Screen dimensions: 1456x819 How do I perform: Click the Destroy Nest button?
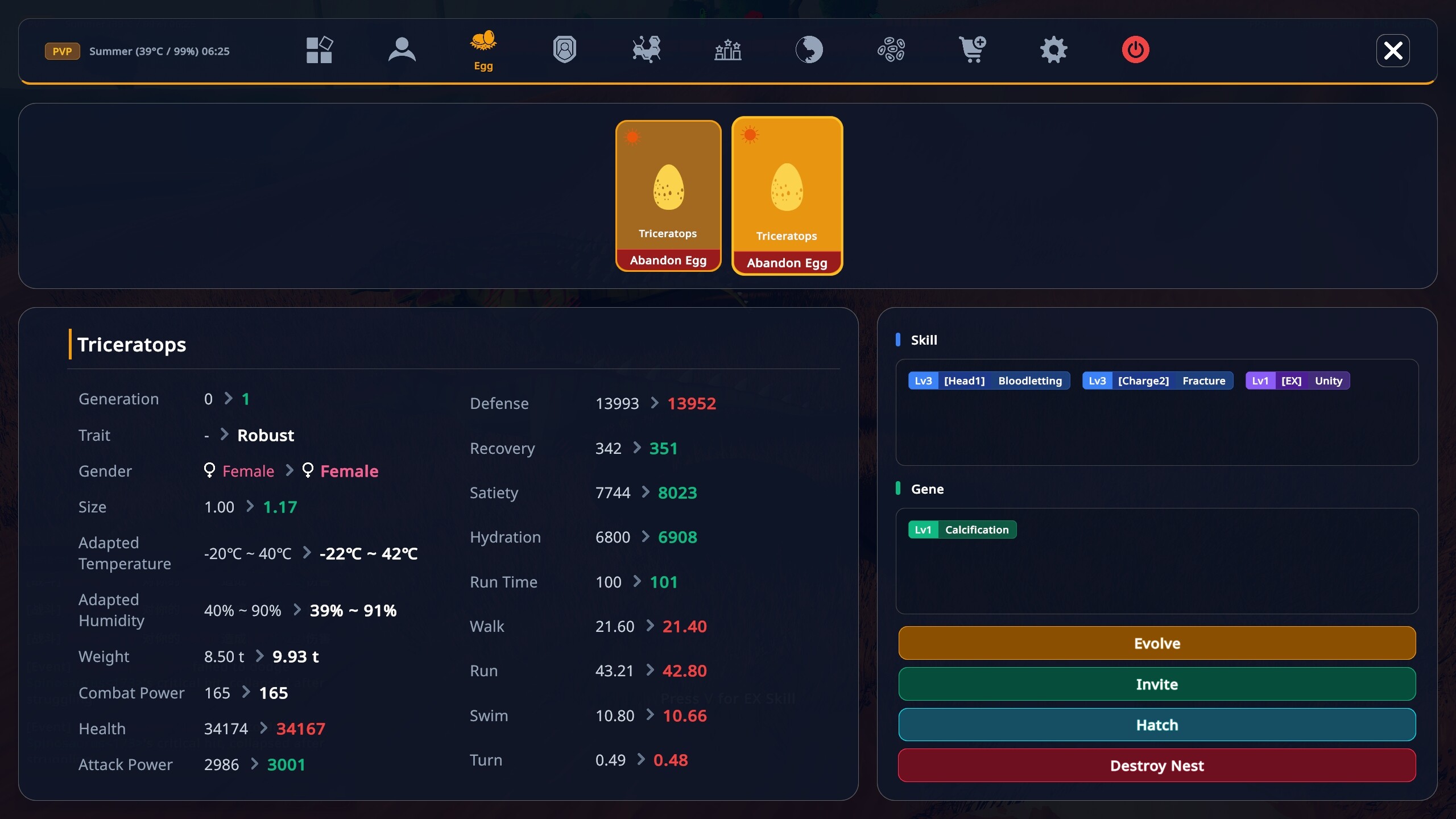[x=1157, y=766]
